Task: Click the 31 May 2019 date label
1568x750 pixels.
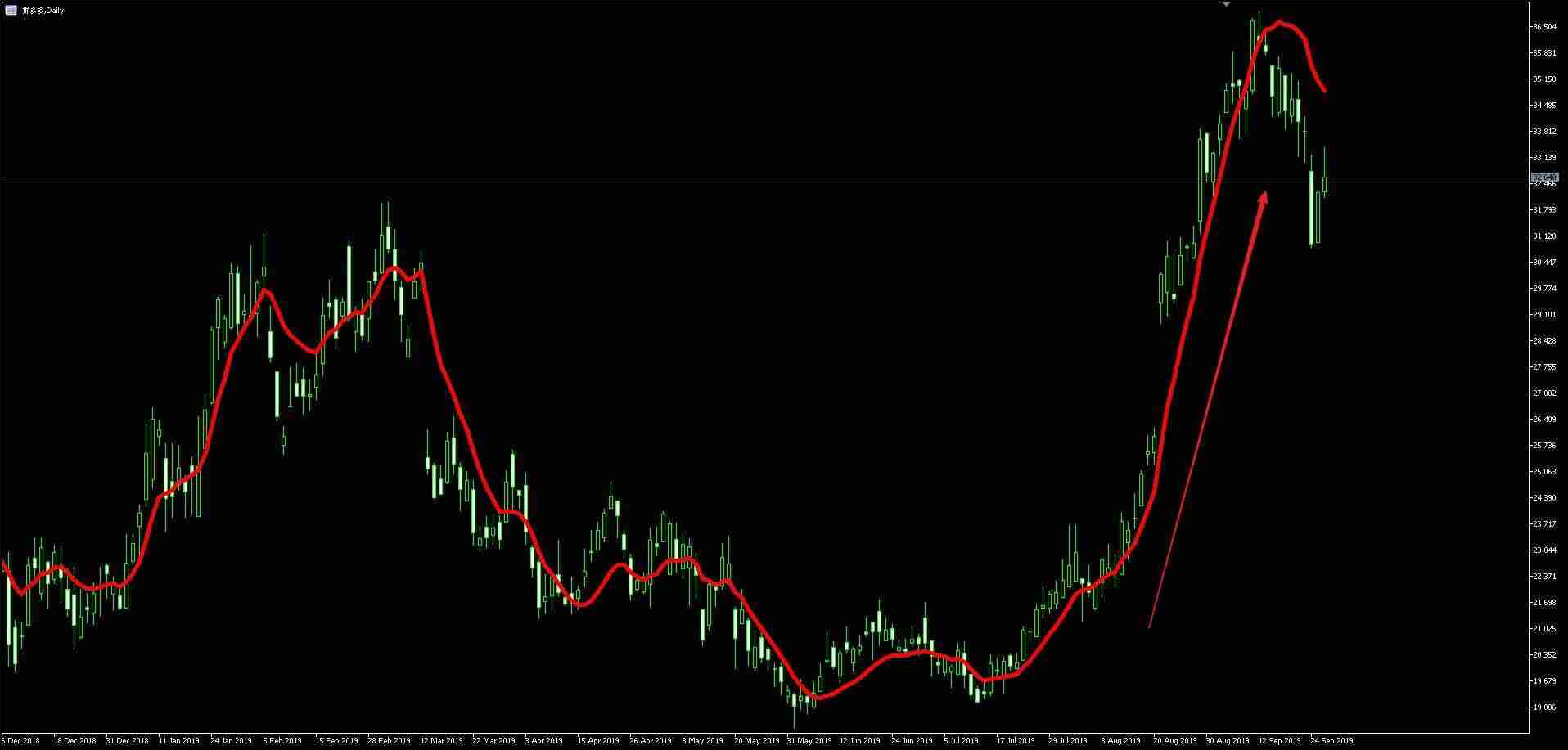Action: coord(808,741)
